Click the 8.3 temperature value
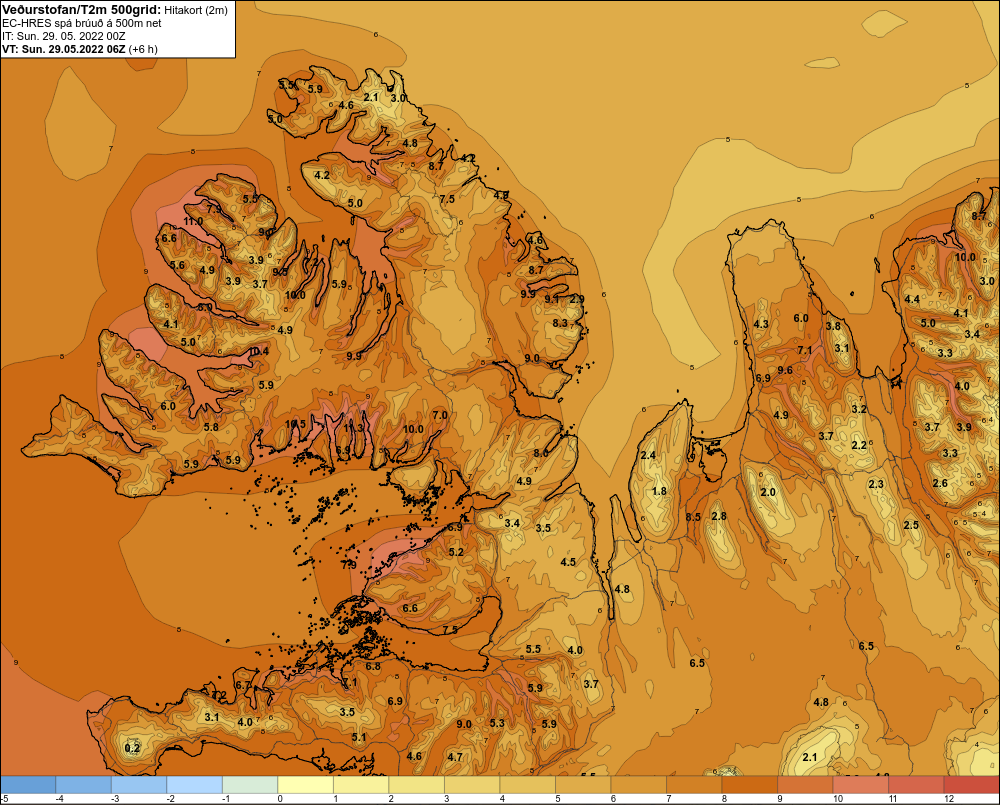 coord(560,323)
